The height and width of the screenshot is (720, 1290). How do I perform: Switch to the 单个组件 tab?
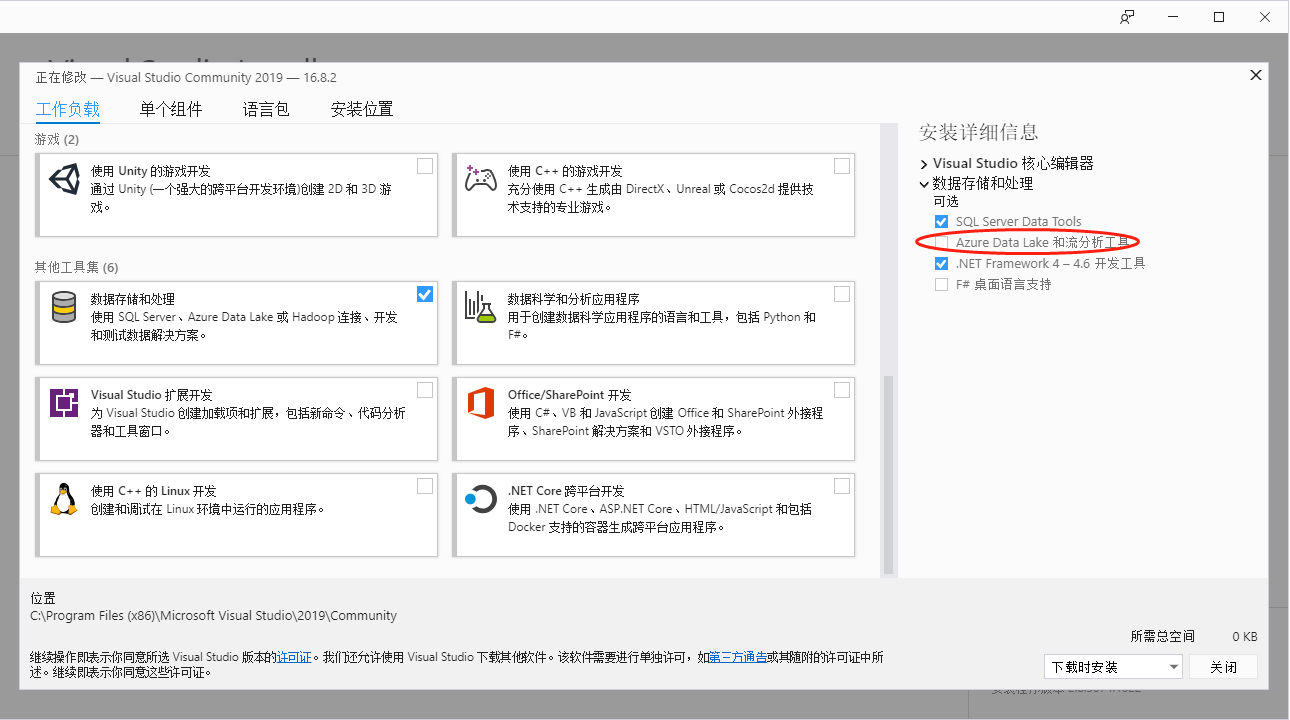[171, 109]
